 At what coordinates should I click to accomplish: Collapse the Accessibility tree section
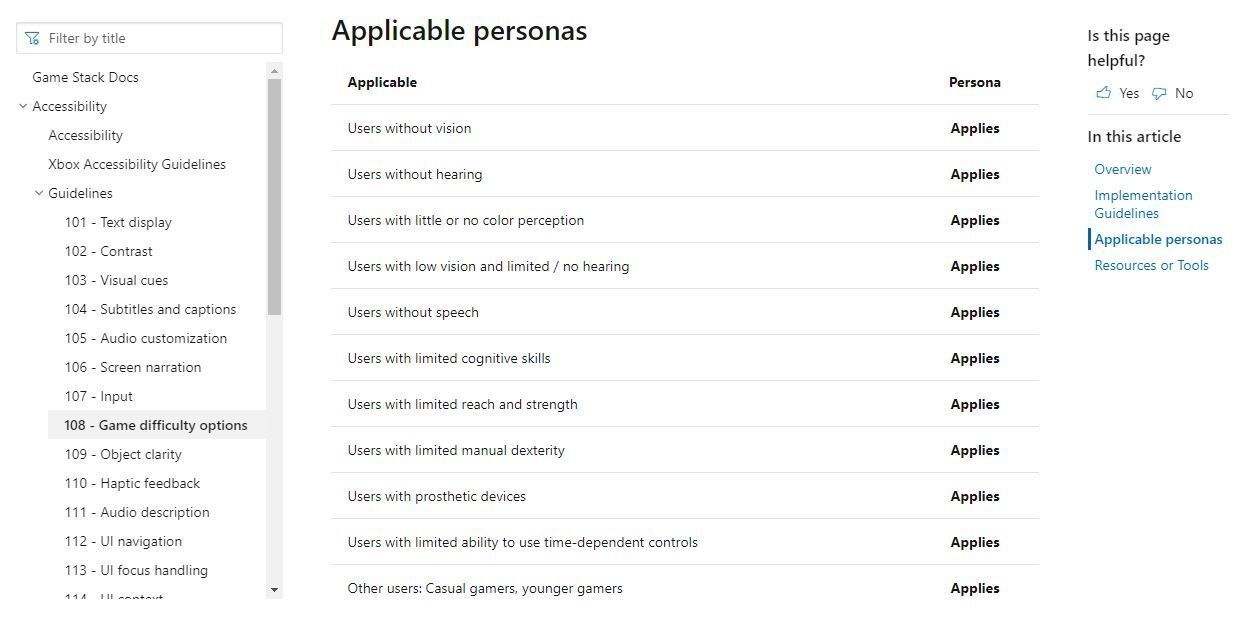[23, 106]
